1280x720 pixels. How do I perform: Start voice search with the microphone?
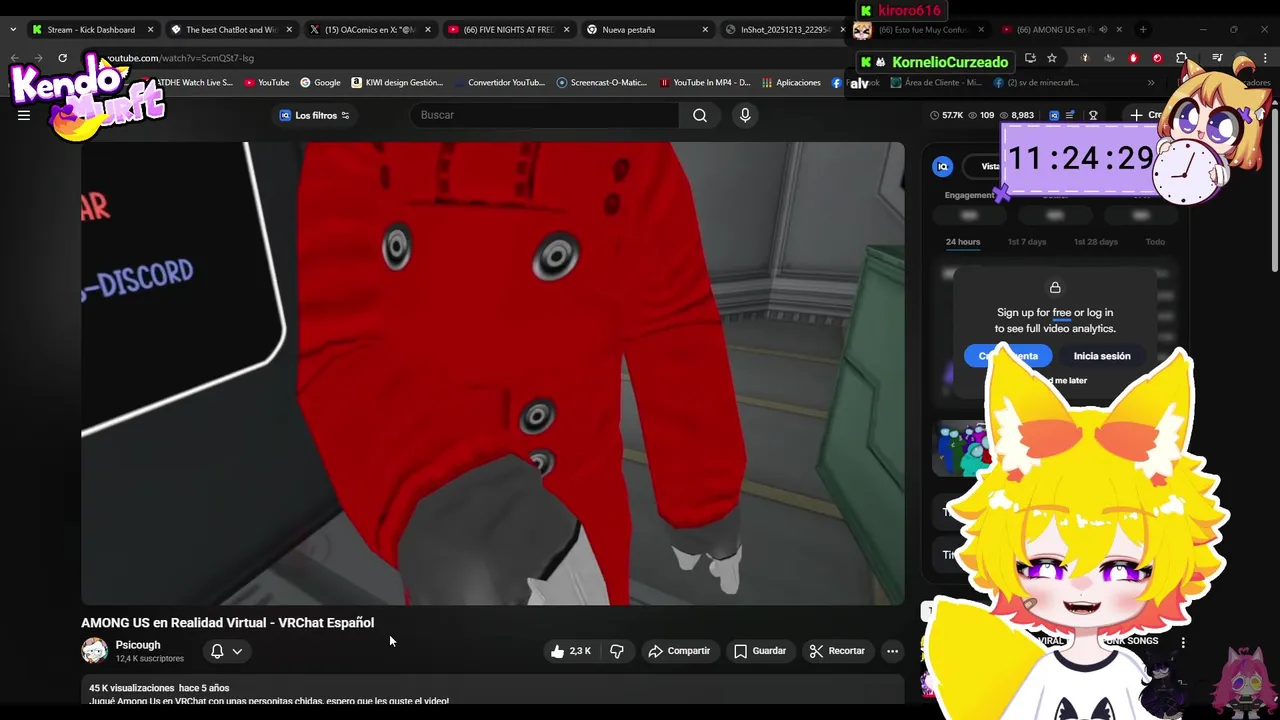(x=745, y=115)
